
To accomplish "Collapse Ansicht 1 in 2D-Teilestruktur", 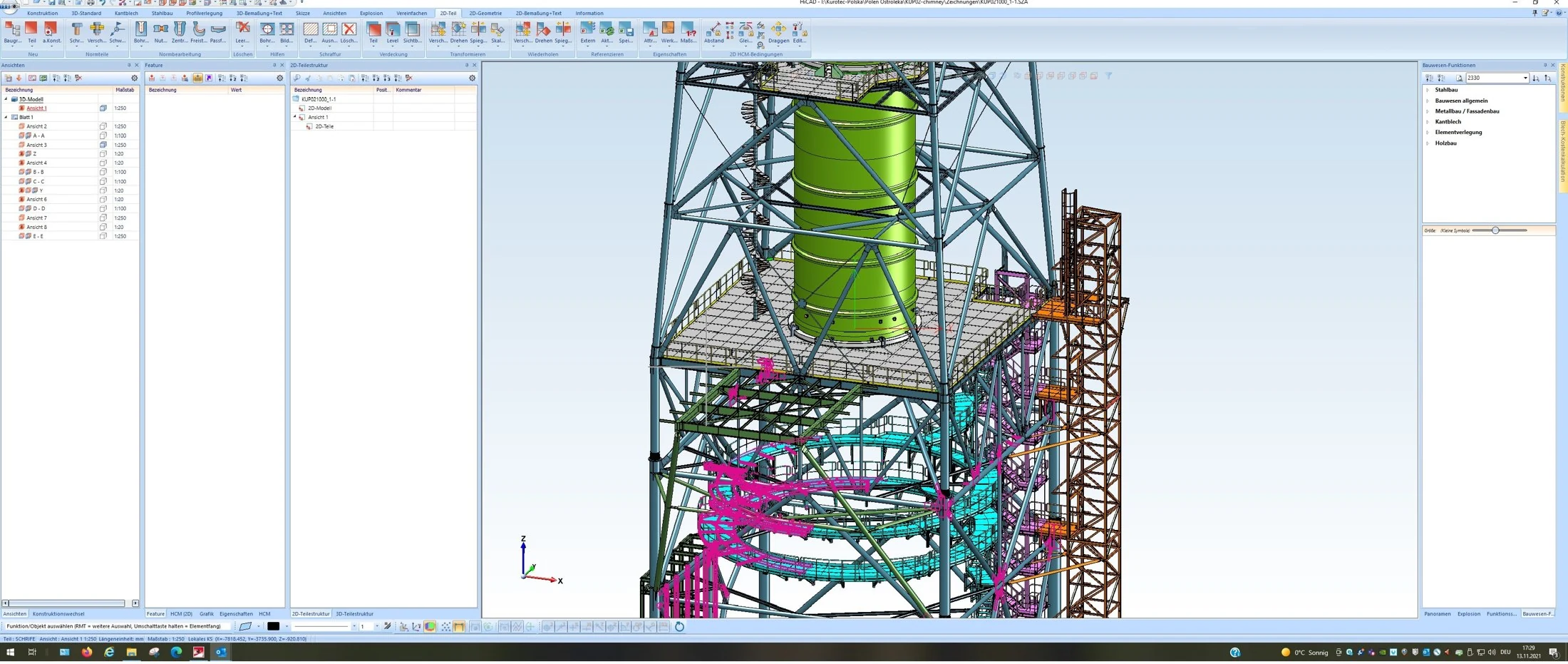I will pyautogui.click(x=295, y=117).
